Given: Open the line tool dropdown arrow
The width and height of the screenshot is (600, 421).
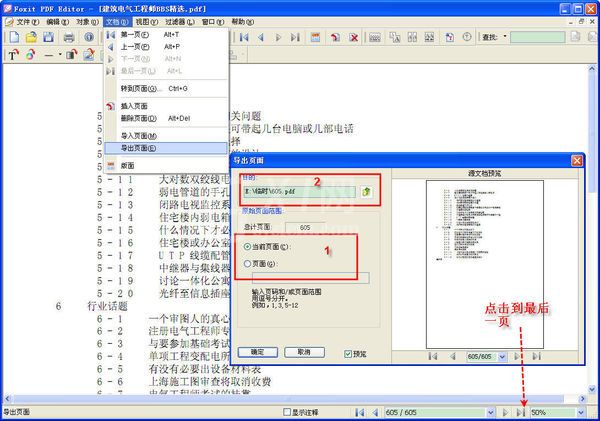Looking at the screenshot, I should click(x=60, y=55).
